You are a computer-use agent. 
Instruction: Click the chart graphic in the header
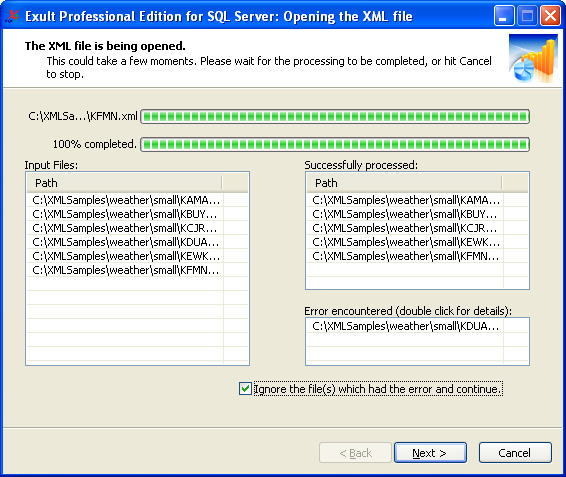coord(533,58)
